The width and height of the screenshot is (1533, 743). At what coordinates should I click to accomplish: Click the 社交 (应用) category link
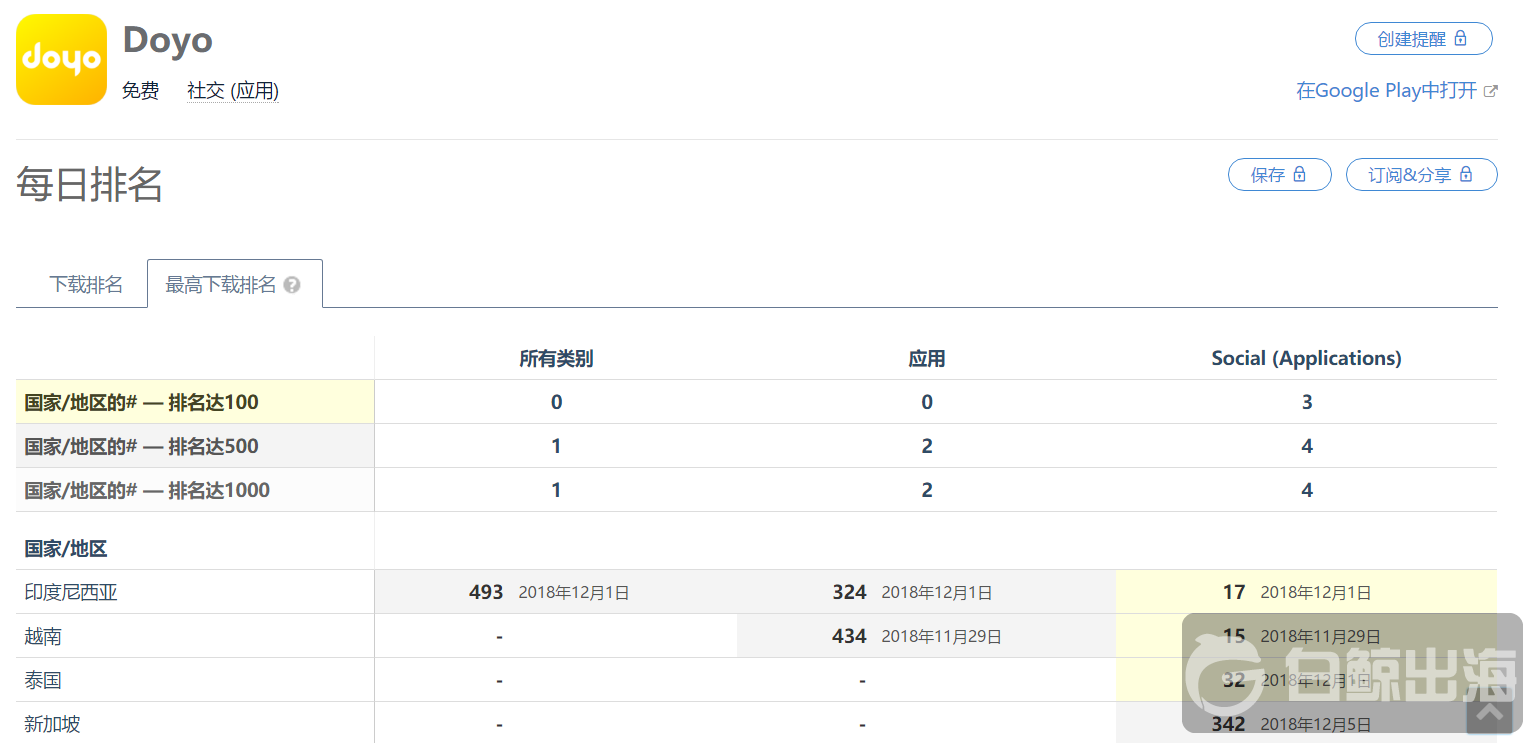click(233, 91)
